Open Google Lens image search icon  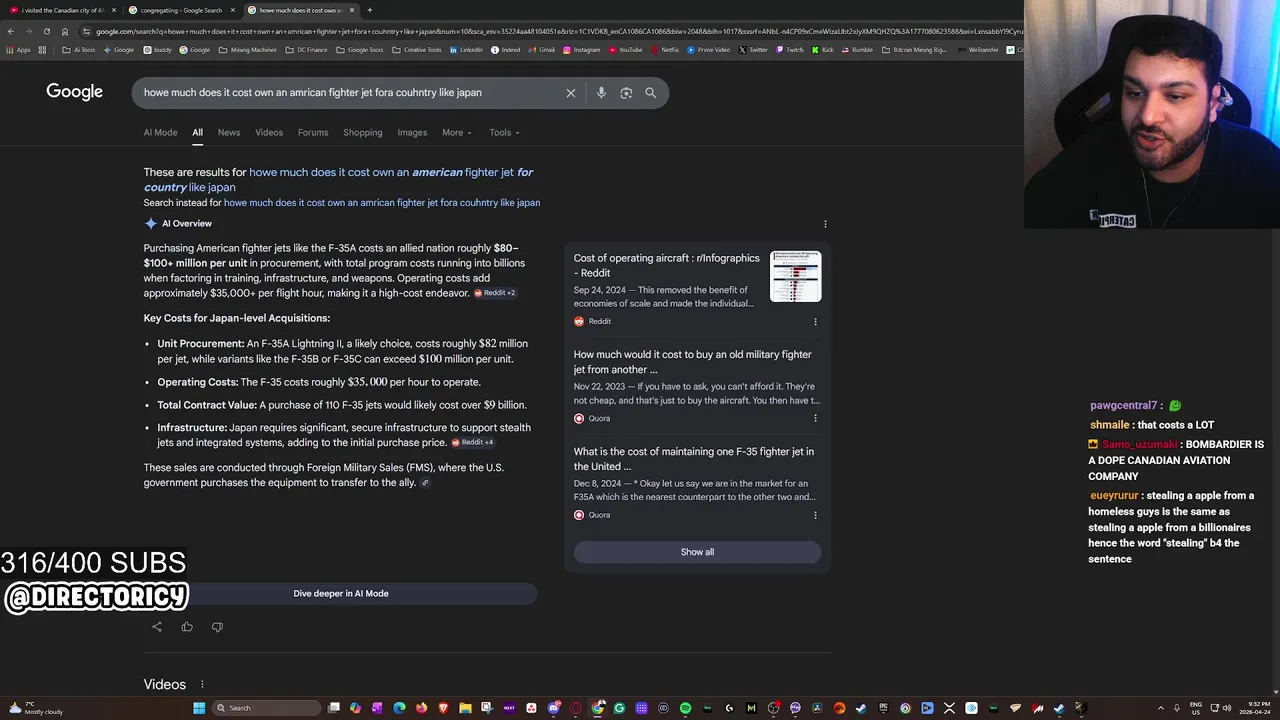(x=626, y=93)
